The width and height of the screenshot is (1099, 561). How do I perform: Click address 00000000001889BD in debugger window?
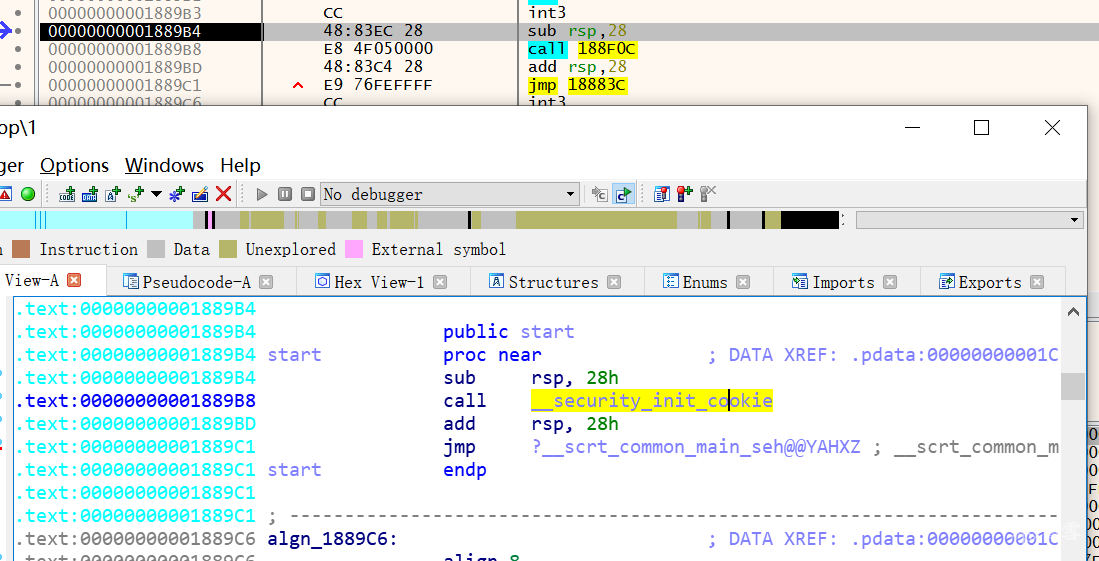[125, 67]
